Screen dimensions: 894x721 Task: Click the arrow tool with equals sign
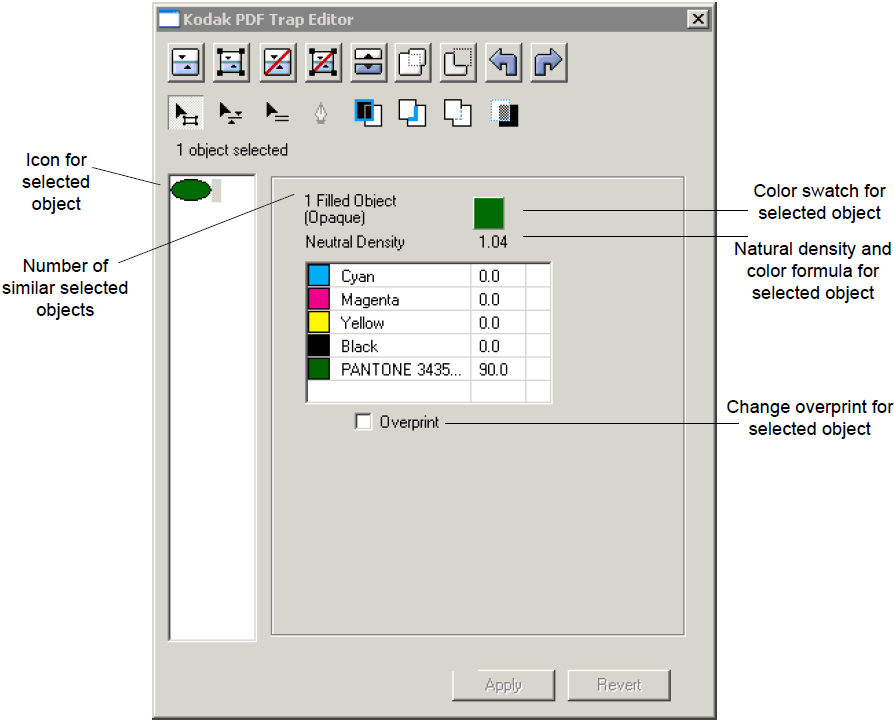coord(277,113)
